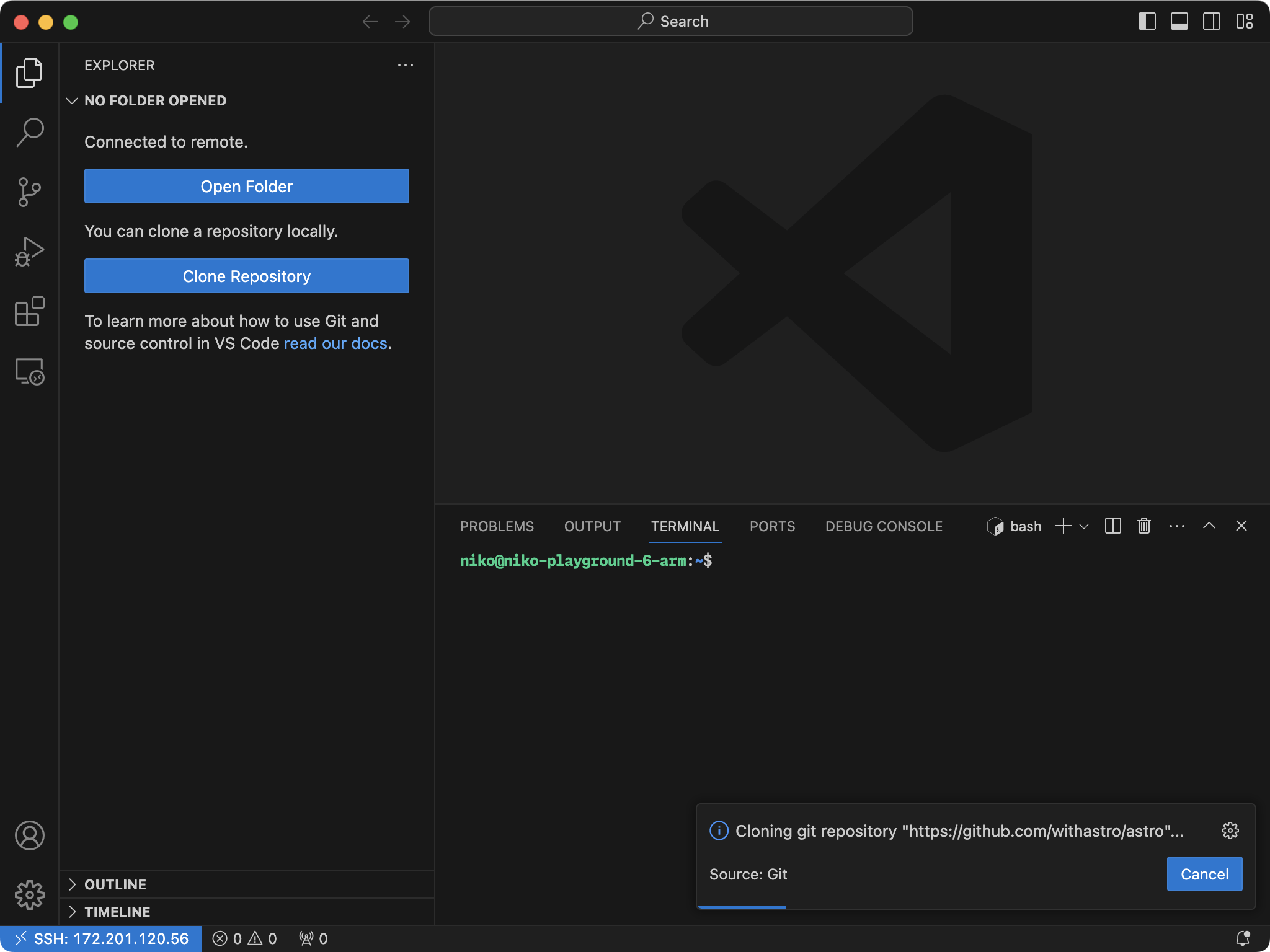Click the cloning git repository message text
The height and width of the screenshot is (952, 1270).
(959, 831)
